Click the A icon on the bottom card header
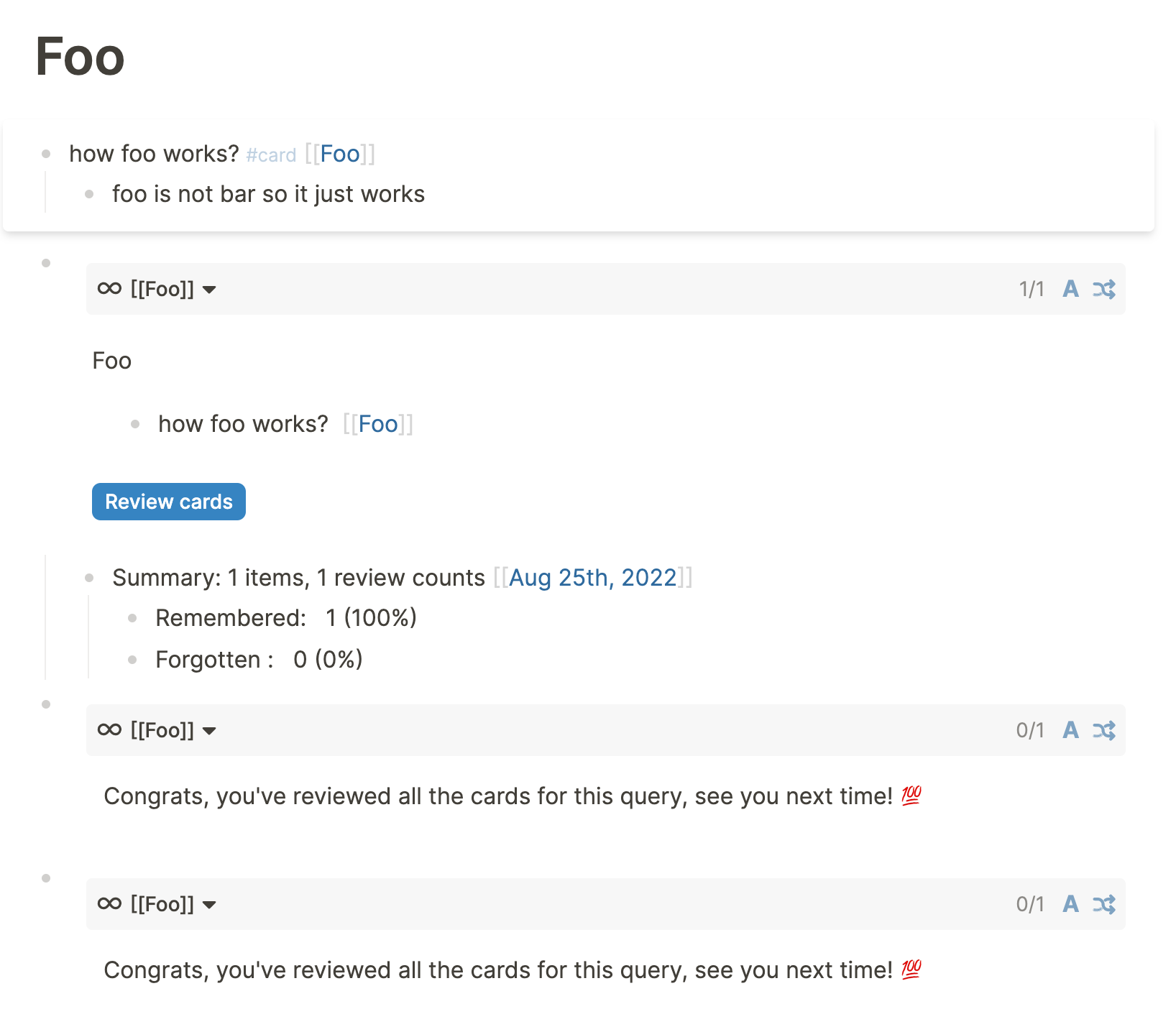1176x1032 pixels. (1071, 904)
